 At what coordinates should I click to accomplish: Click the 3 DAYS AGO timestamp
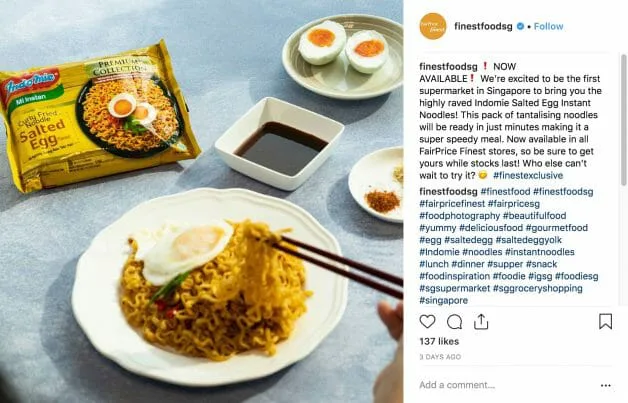[440, 357]
